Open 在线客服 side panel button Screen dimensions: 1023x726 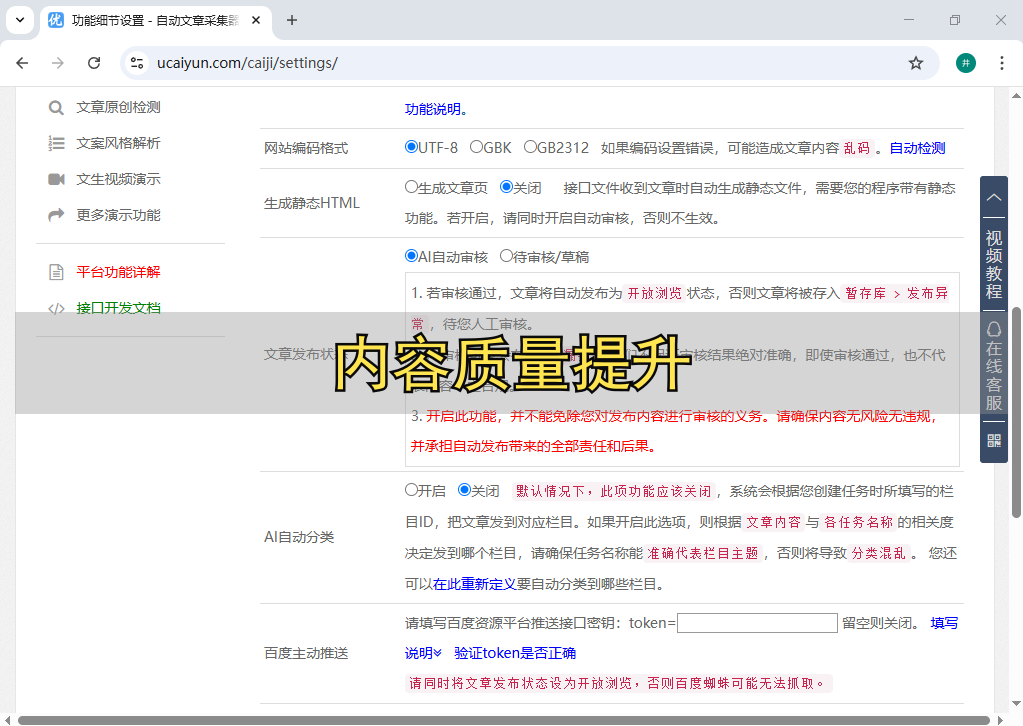tap(994, 366)
